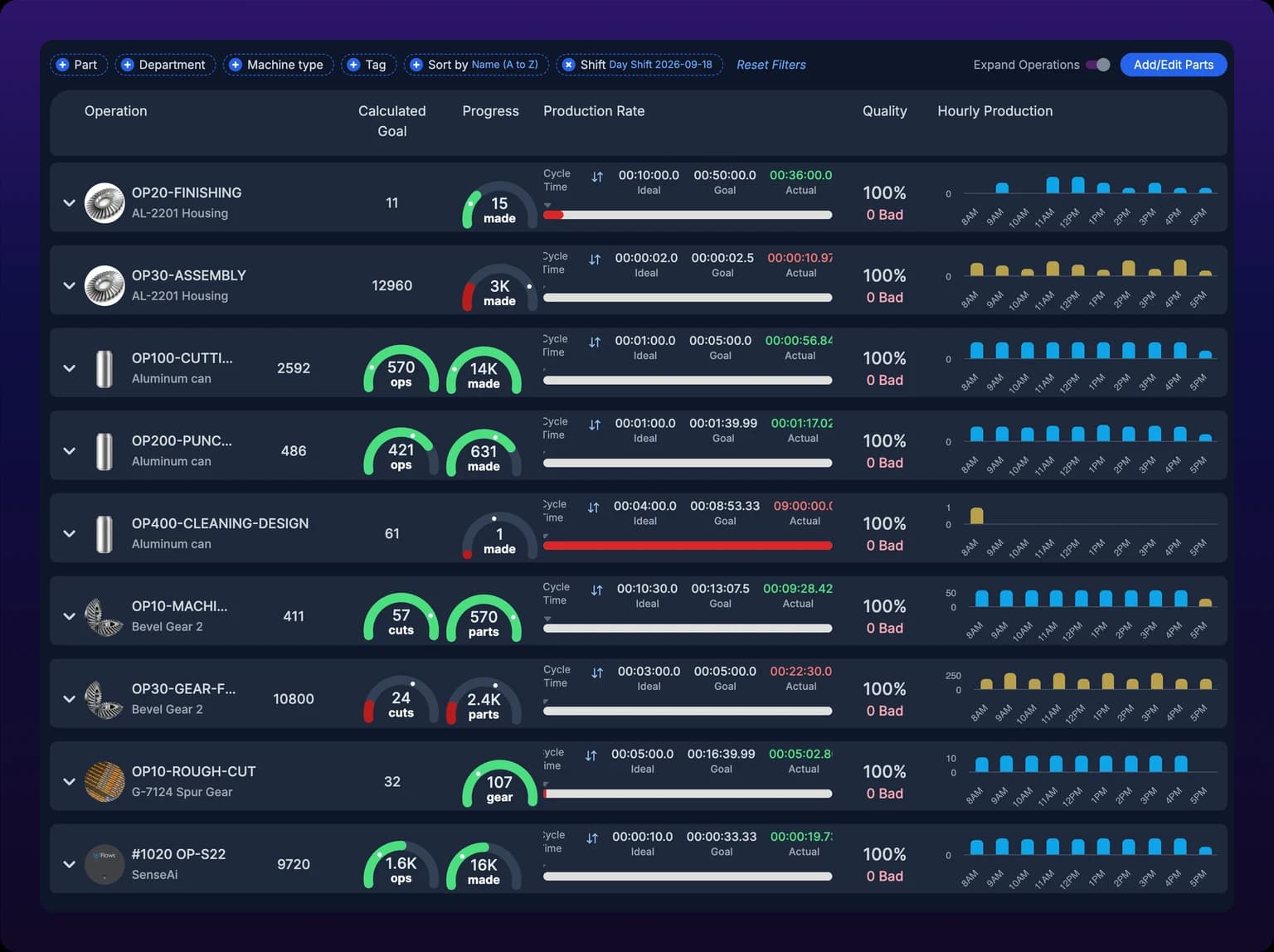Toggle the Expand Operations switch
Image resolution: width=1274 pixels, height=952 pixels.
(1098, 65)
